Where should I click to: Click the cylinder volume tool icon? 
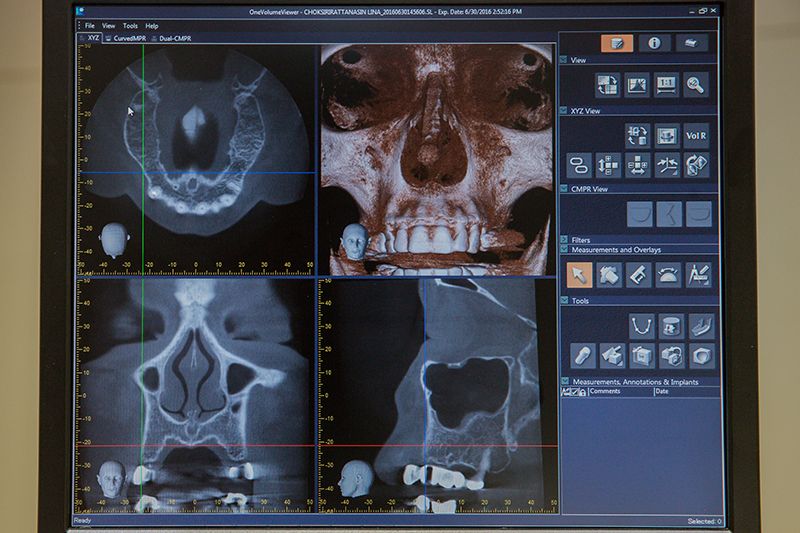click(x=671, y=326)
